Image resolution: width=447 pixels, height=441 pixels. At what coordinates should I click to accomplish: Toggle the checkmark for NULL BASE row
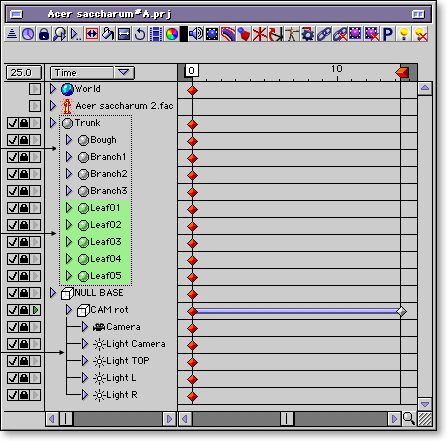[13, 293]
